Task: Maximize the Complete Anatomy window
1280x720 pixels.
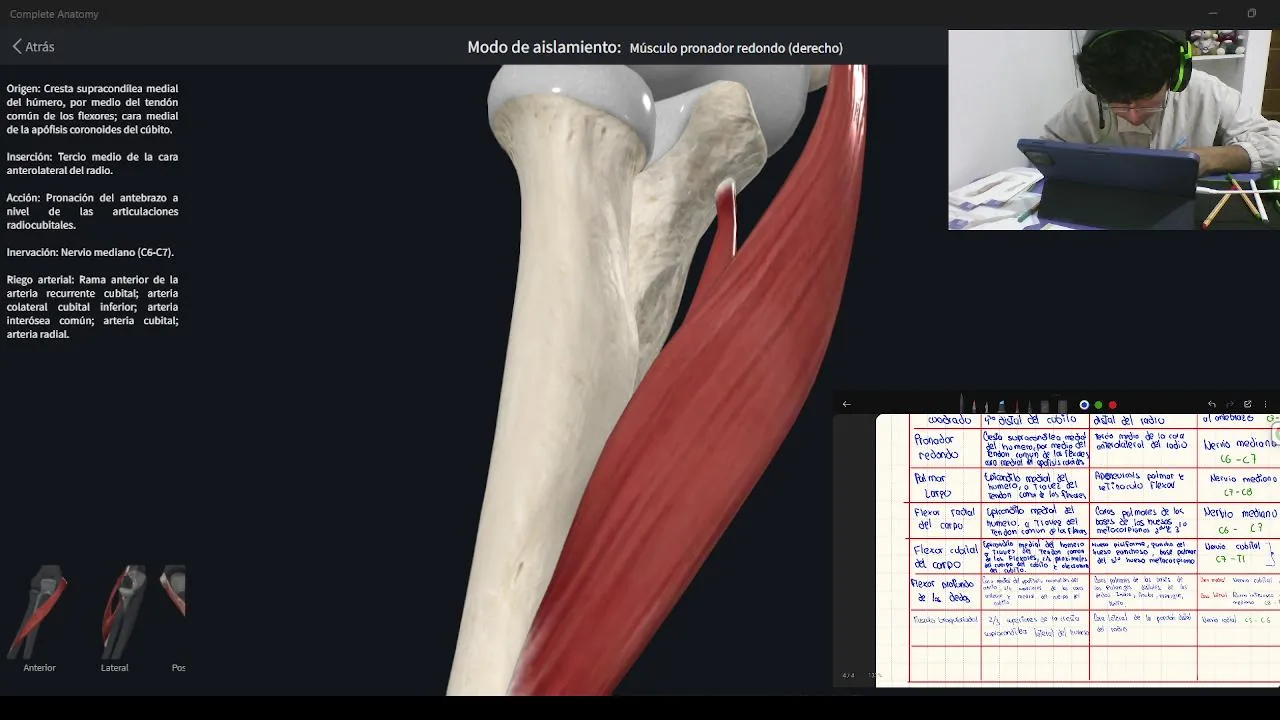Action: [x=1252, y=13]
